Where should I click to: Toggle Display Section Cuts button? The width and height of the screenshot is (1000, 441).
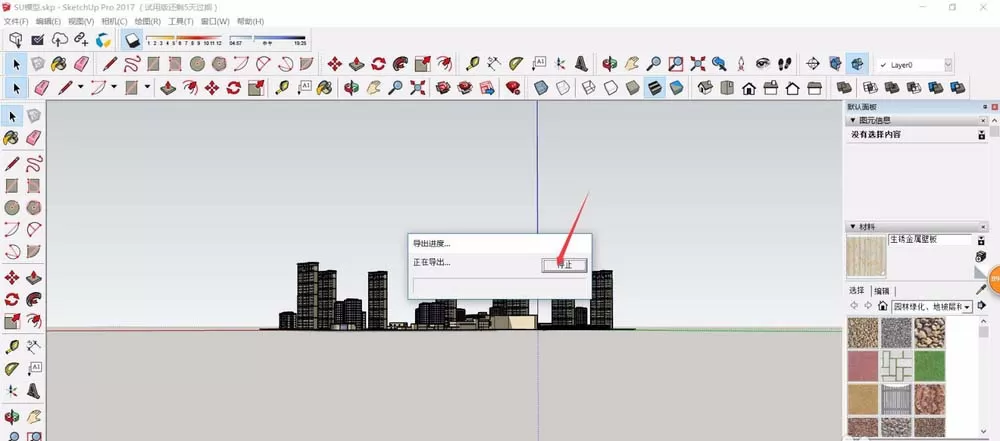coord(857,64)
